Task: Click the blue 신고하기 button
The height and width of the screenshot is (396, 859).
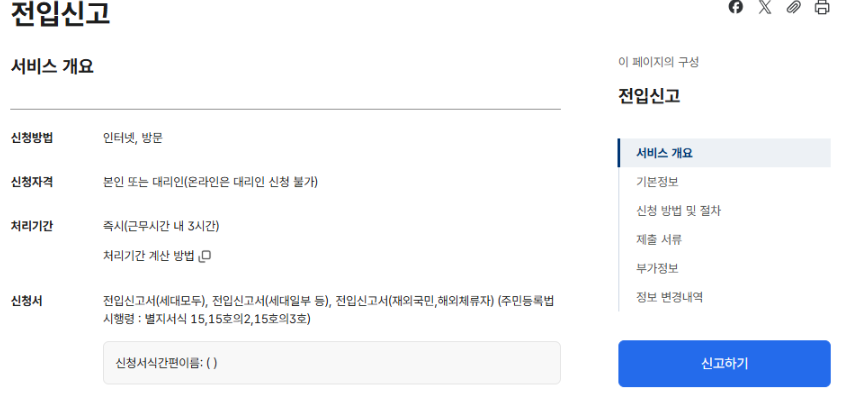Action: [724, 364]
